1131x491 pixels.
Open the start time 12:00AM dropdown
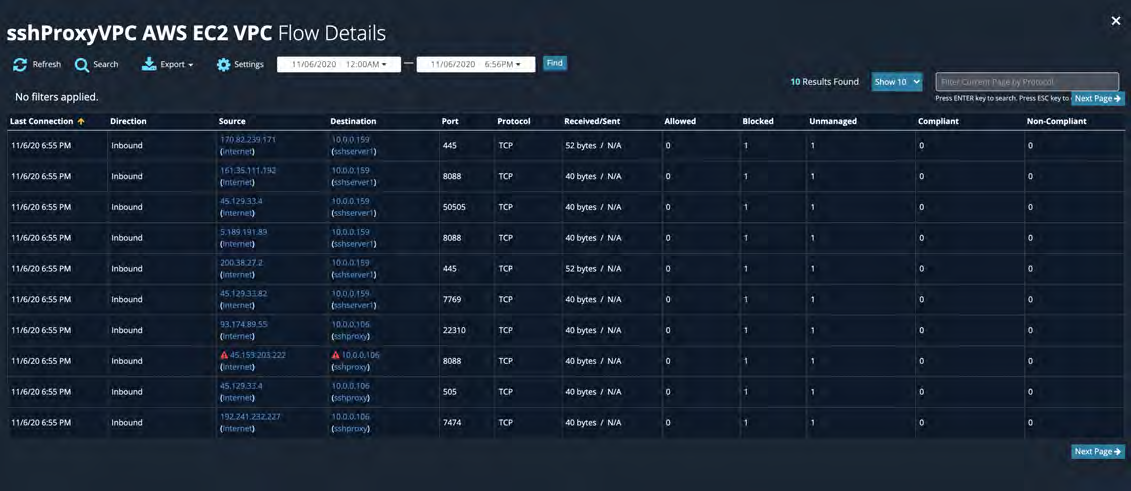click(x=368, y=64)
